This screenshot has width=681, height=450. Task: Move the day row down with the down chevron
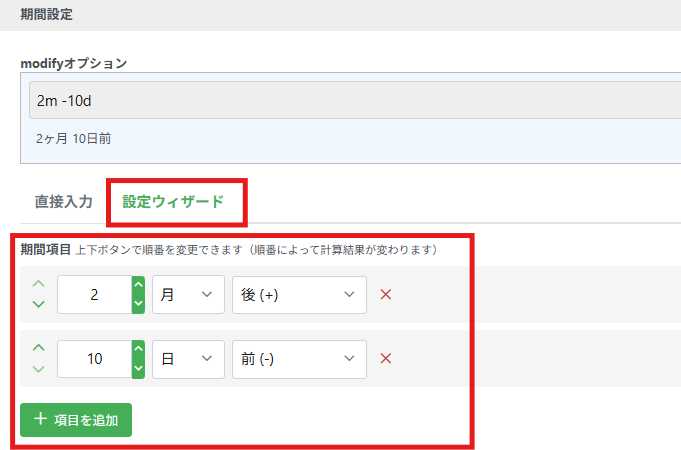pos(39,368)
